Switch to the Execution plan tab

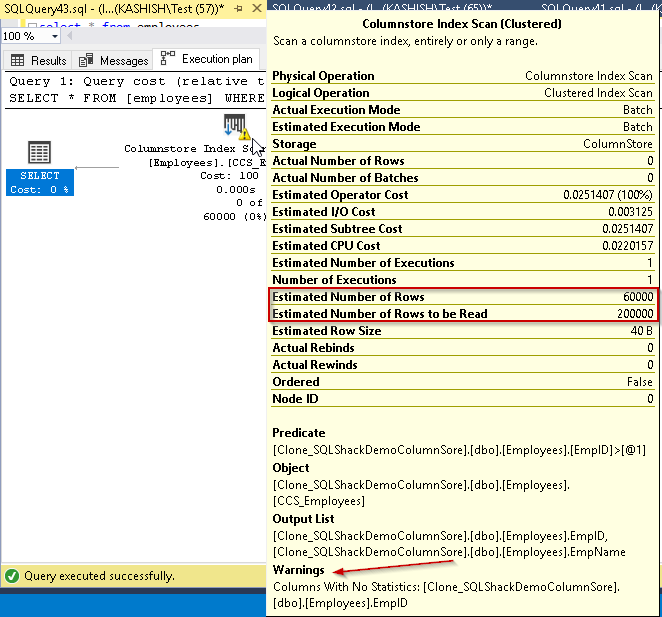207,59
